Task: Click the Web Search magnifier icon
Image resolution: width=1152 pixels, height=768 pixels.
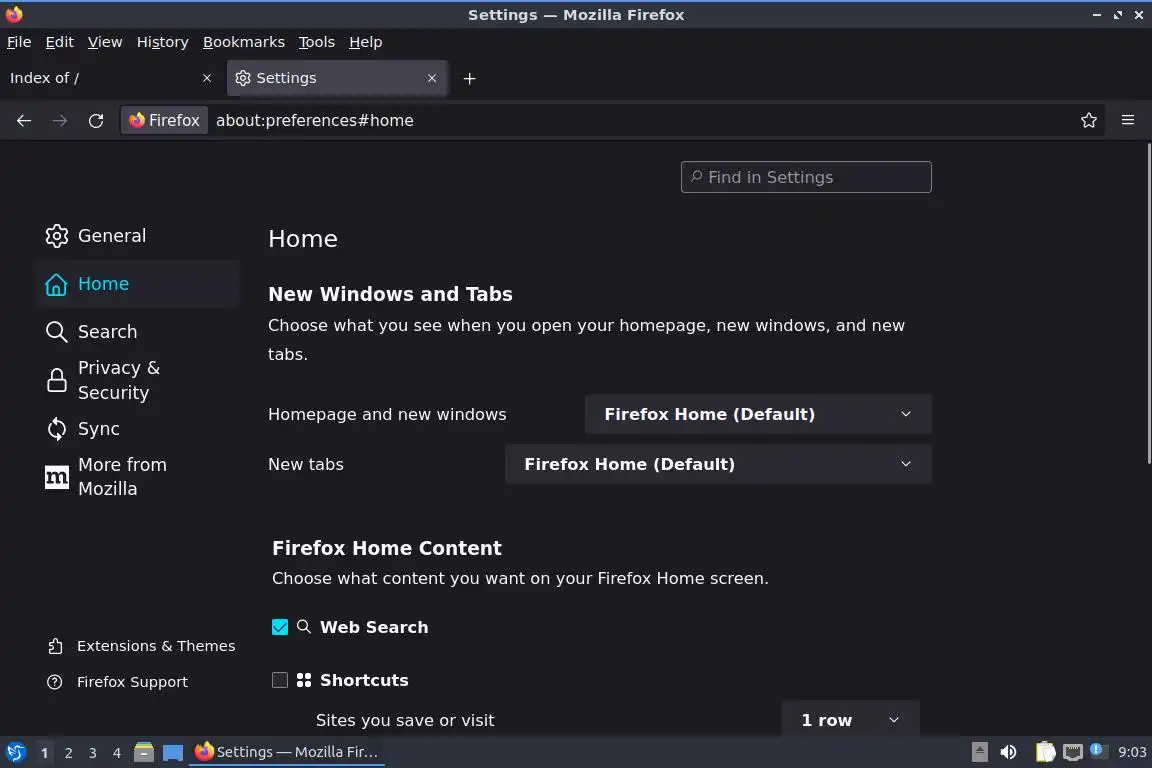Action: [303, 626]
